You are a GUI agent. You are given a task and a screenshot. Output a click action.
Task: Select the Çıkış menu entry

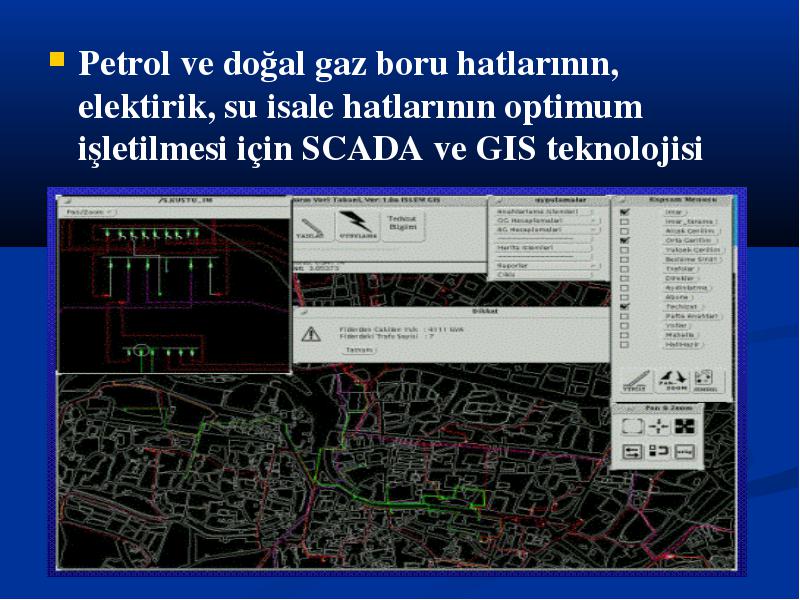click(x=544, y=275)
